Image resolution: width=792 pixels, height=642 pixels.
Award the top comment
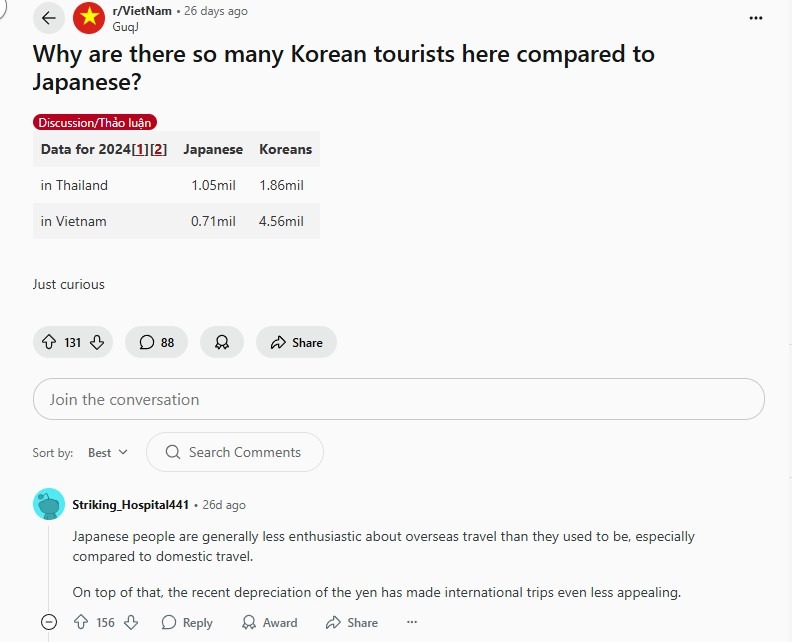[270, 622]
